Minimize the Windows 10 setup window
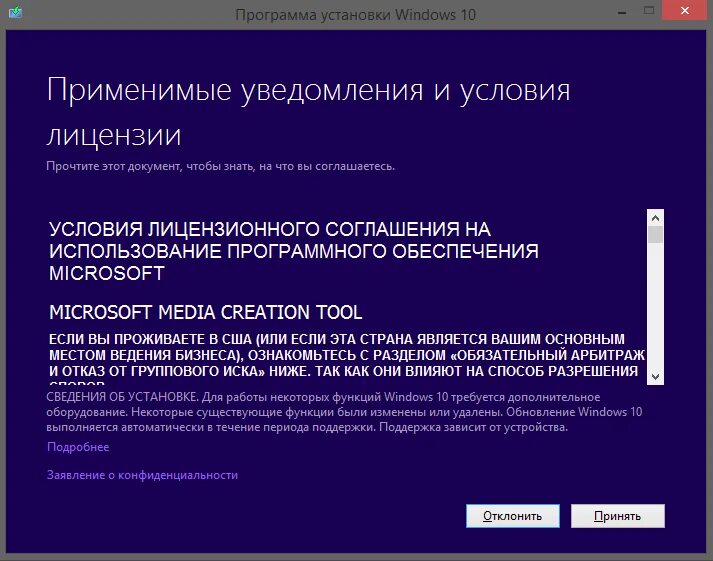 click(622, 11)
